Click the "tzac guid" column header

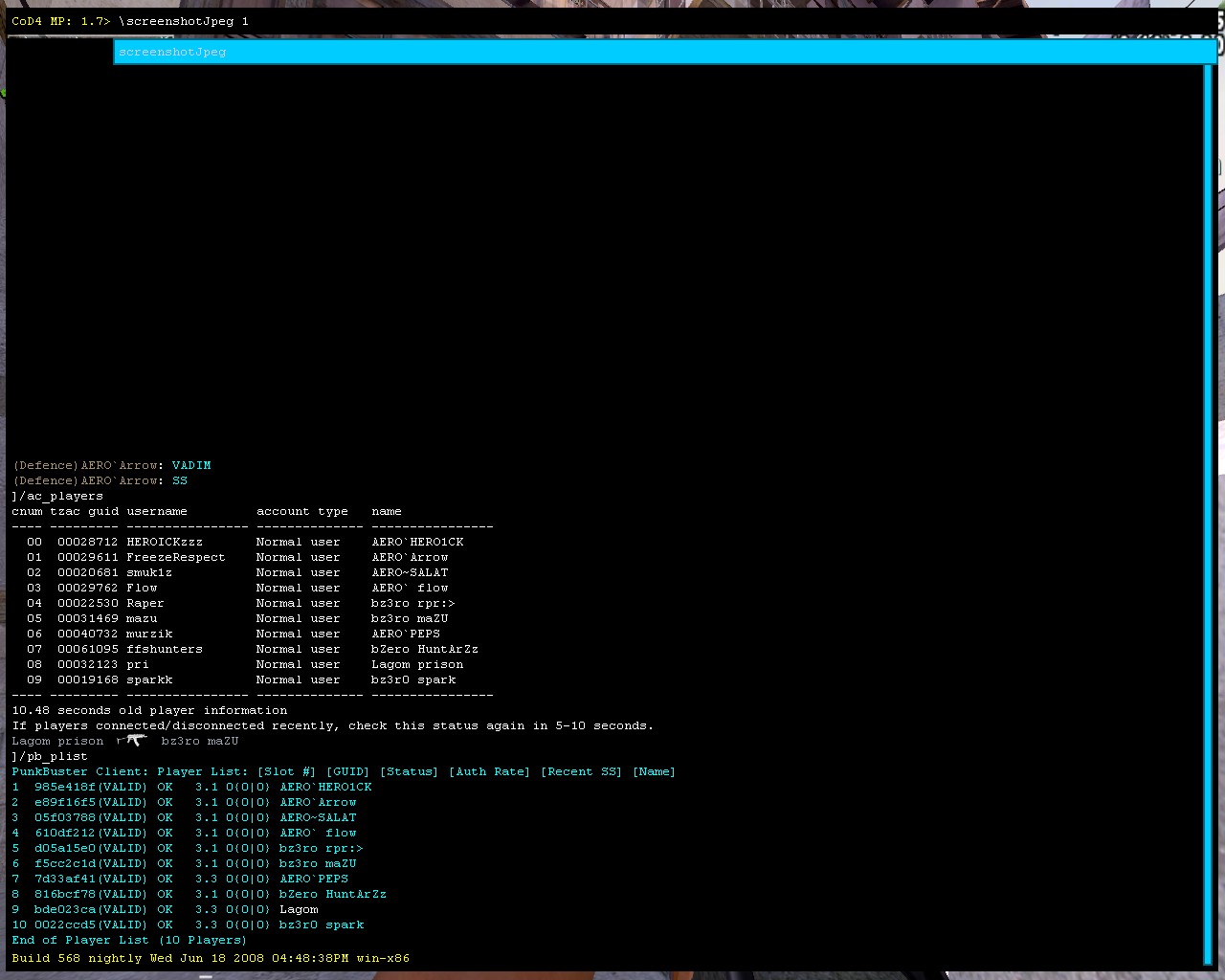tap(84, 511)
